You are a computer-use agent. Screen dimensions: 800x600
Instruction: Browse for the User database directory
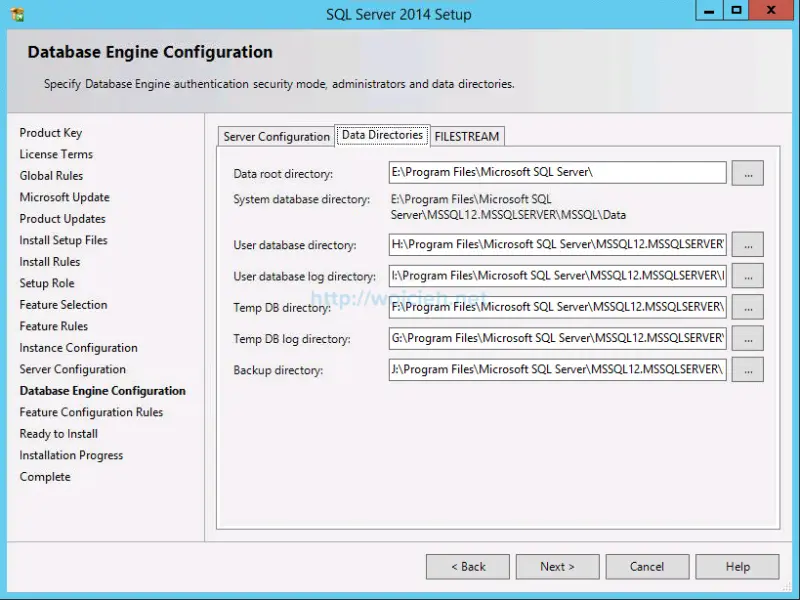747,245
